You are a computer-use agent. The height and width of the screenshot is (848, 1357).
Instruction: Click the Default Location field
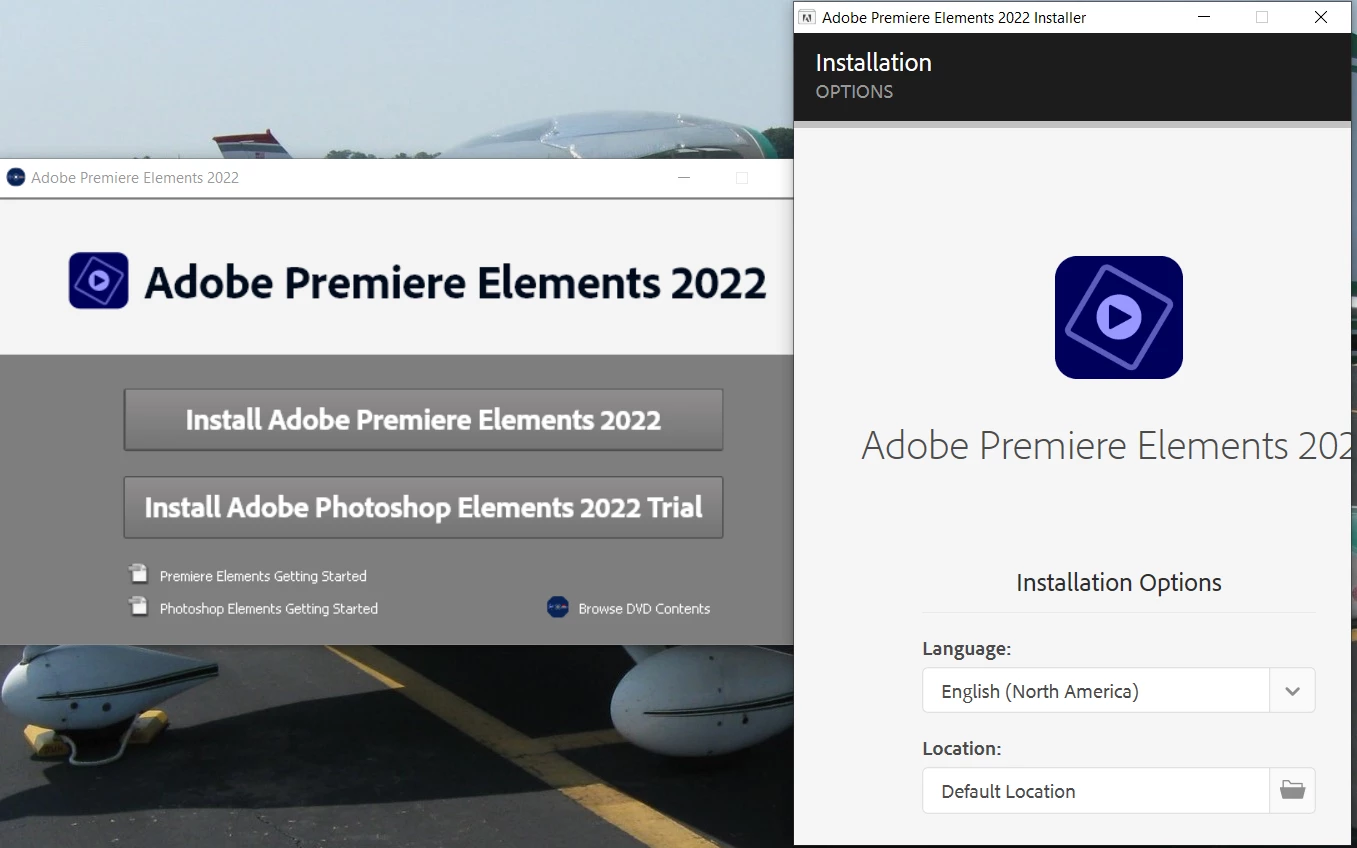[x=1096, y=791]
